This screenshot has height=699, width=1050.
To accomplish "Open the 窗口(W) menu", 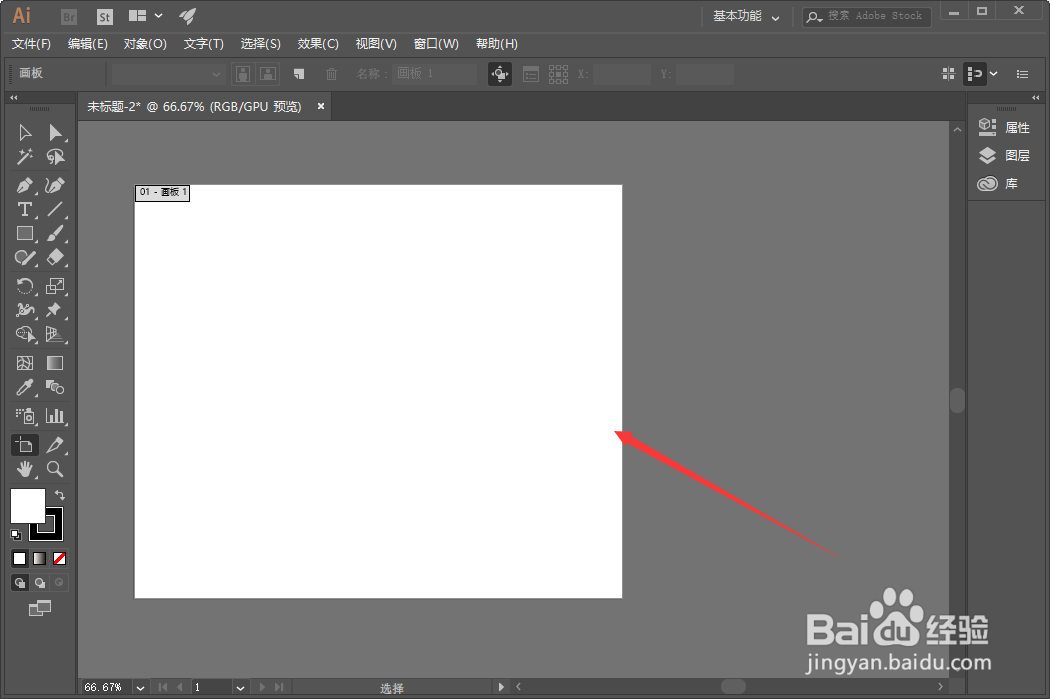I will (436, 44).
